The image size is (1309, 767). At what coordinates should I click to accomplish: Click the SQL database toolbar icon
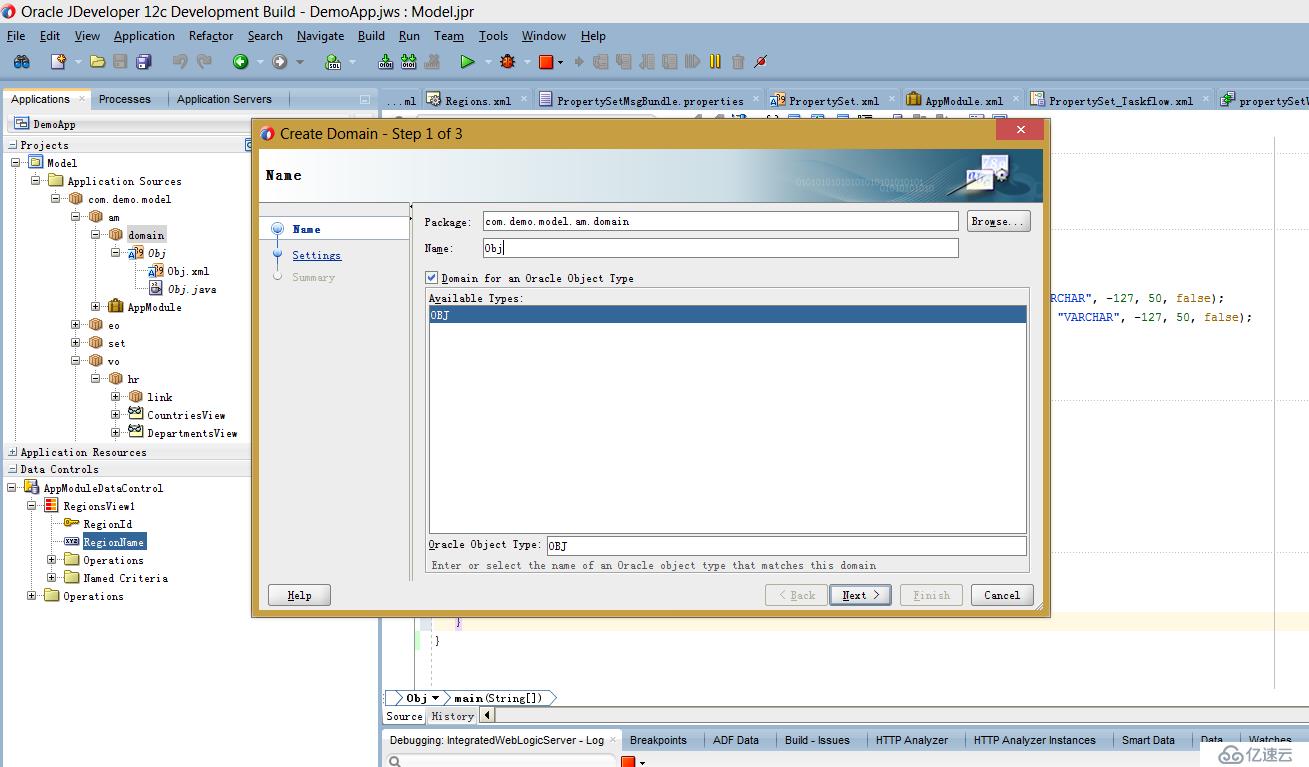click(333, 62)
